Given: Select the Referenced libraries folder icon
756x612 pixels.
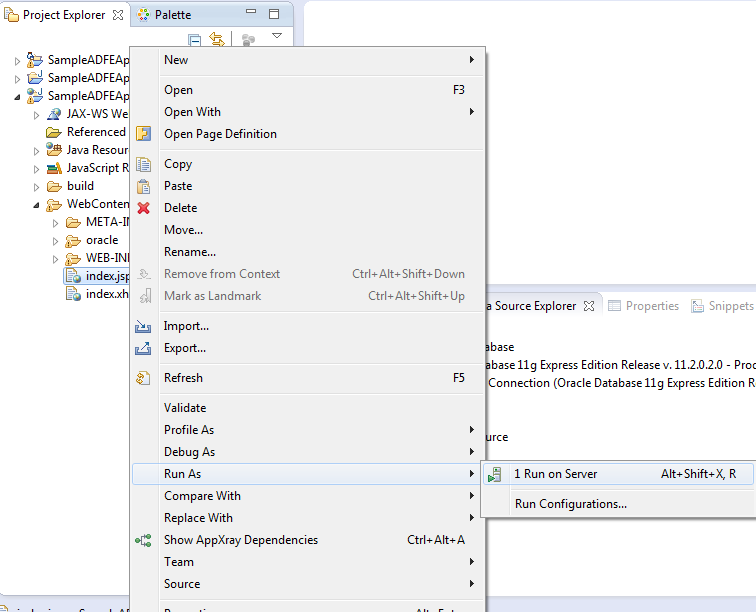Looking at the screenshot, I should point(54,132).
